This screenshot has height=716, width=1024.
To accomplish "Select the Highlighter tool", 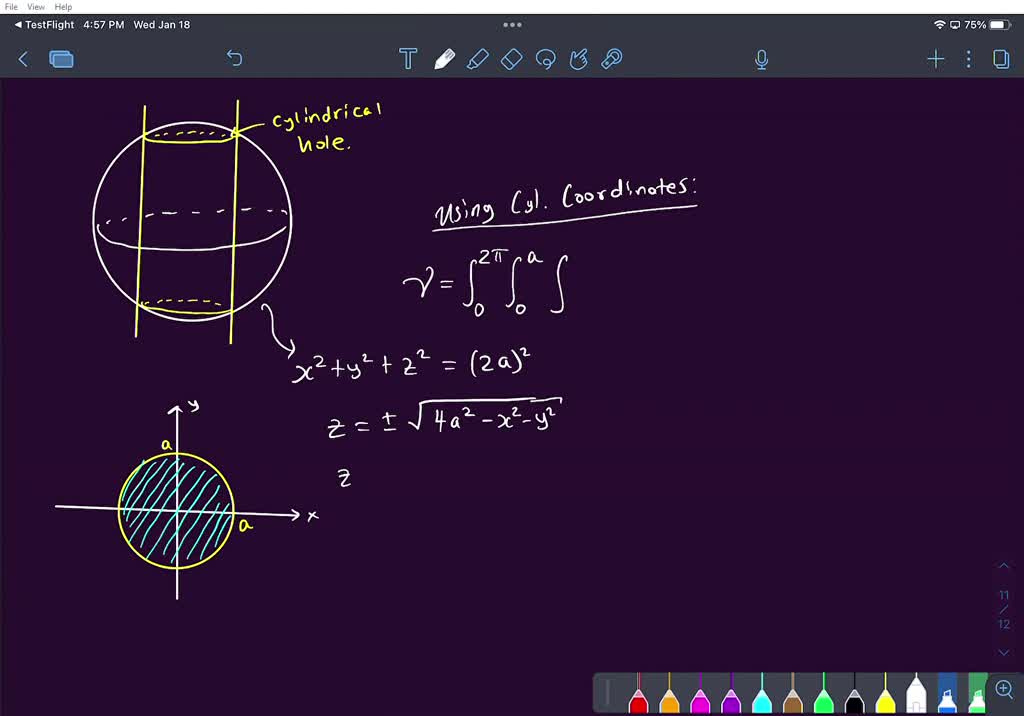I will [477, 59].
